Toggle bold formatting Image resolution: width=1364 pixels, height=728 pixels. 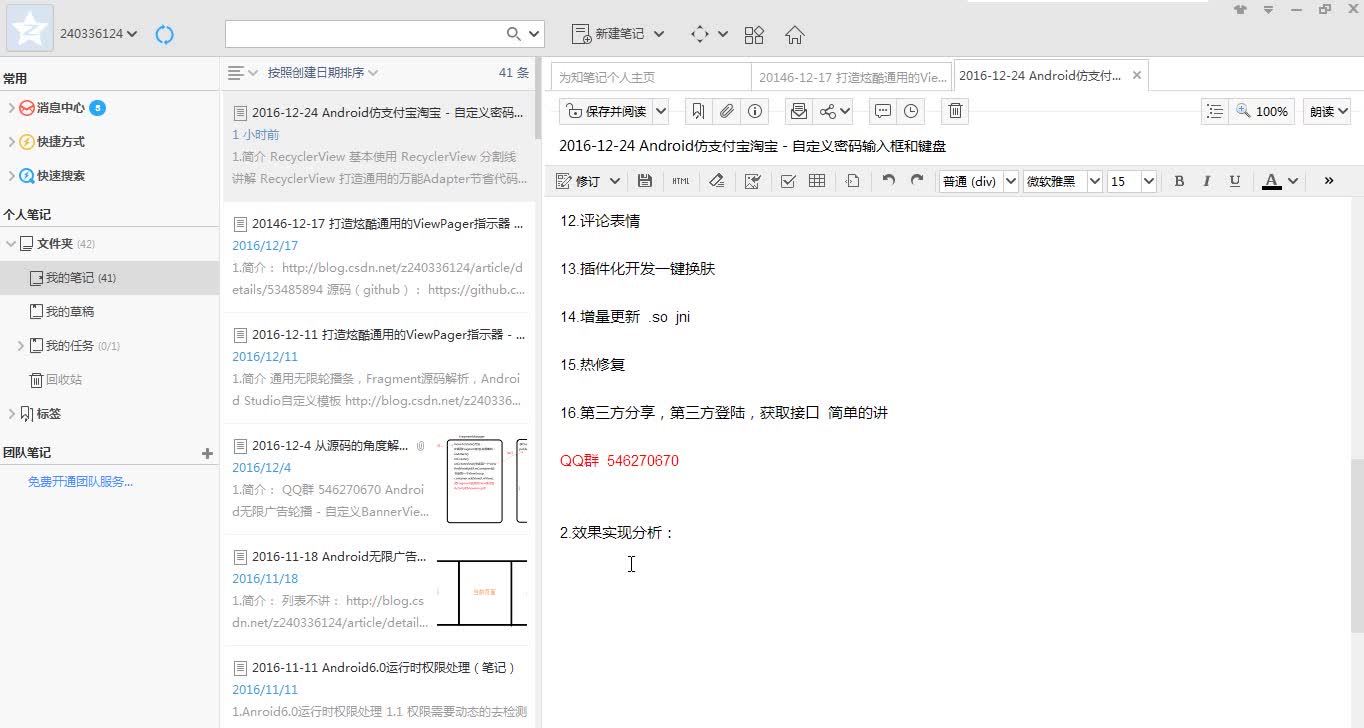[x=1179, y=181]
